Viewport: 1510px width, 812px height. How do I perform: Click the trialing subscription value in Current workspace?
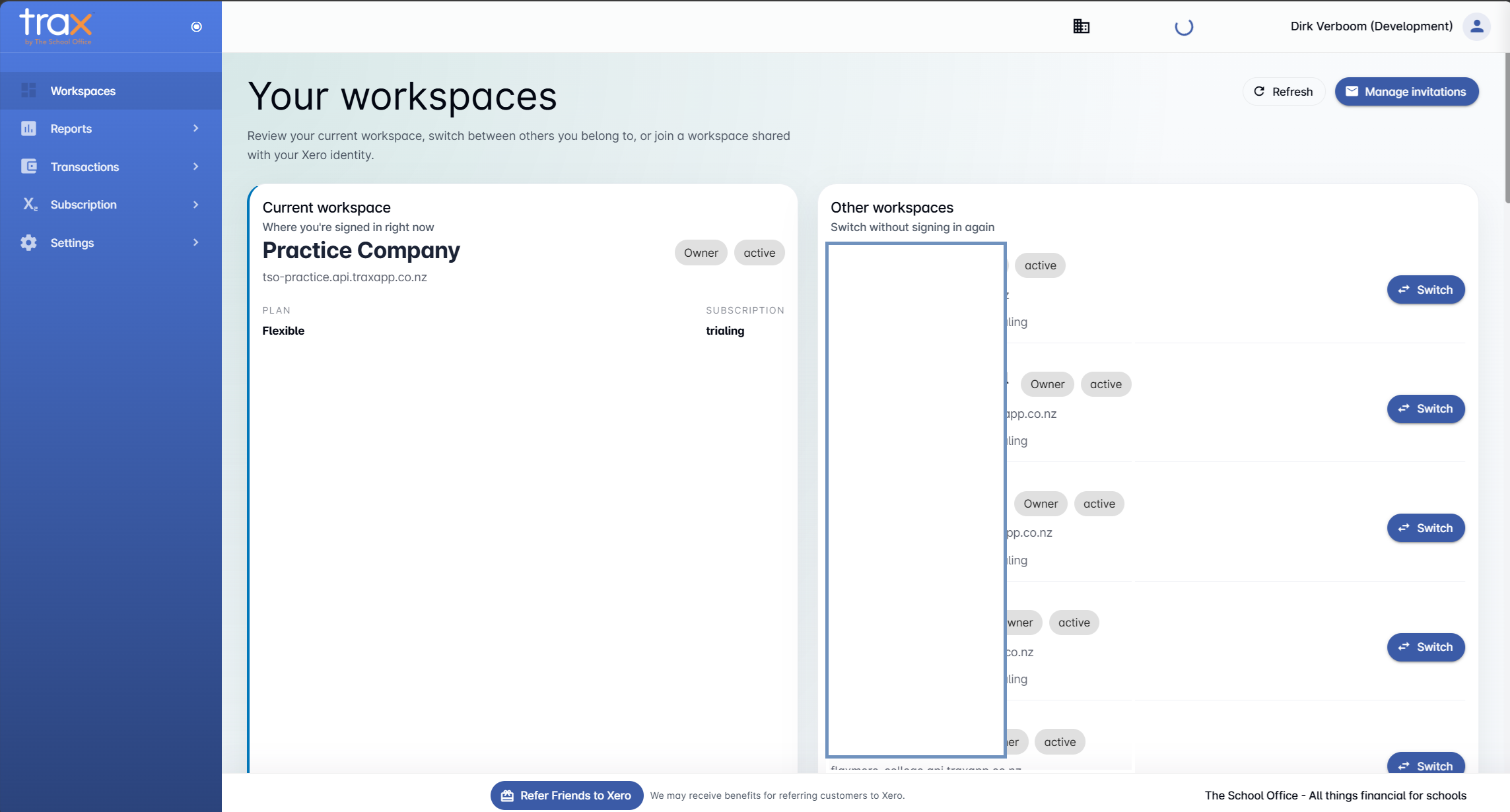click(x=725, y=331)
